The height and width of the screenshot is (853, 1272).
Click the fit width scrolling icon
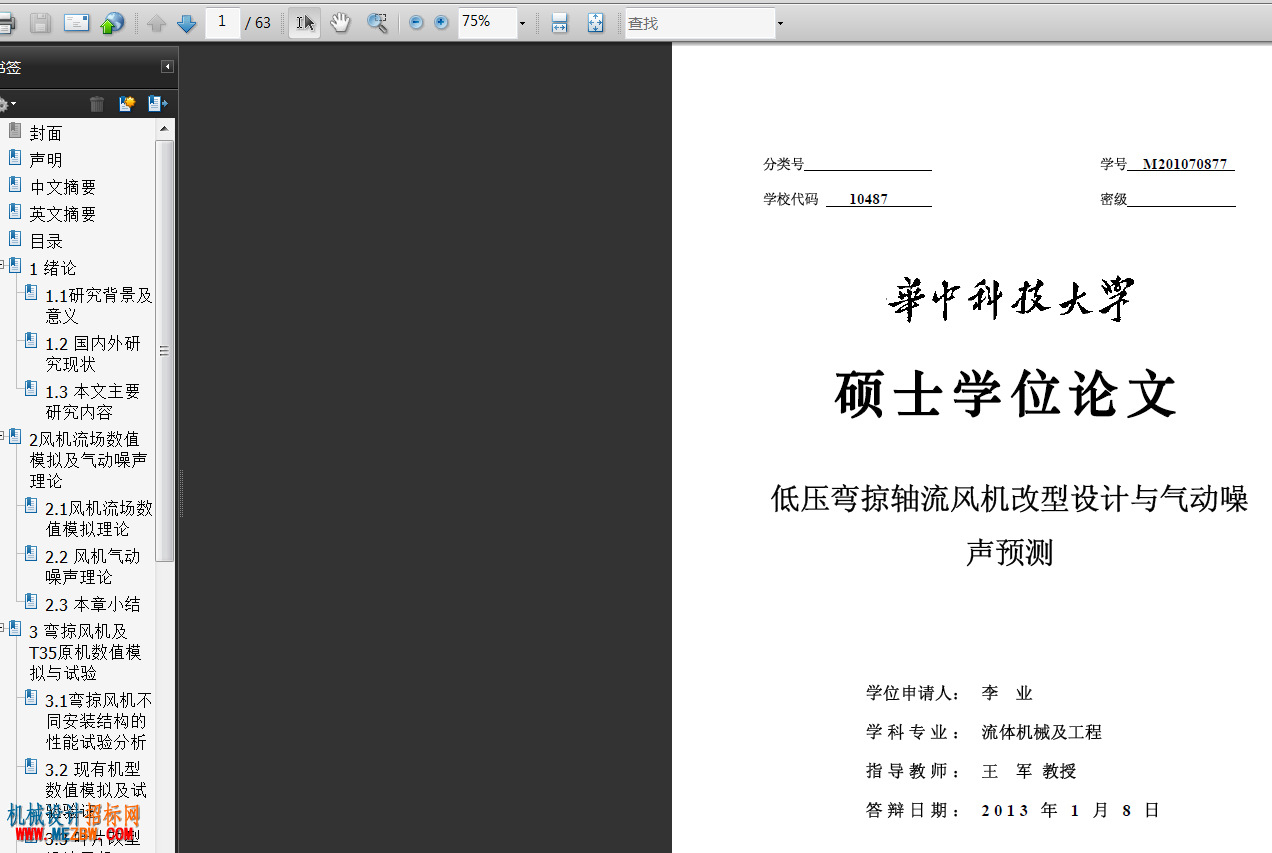click(x=560, y=23)
